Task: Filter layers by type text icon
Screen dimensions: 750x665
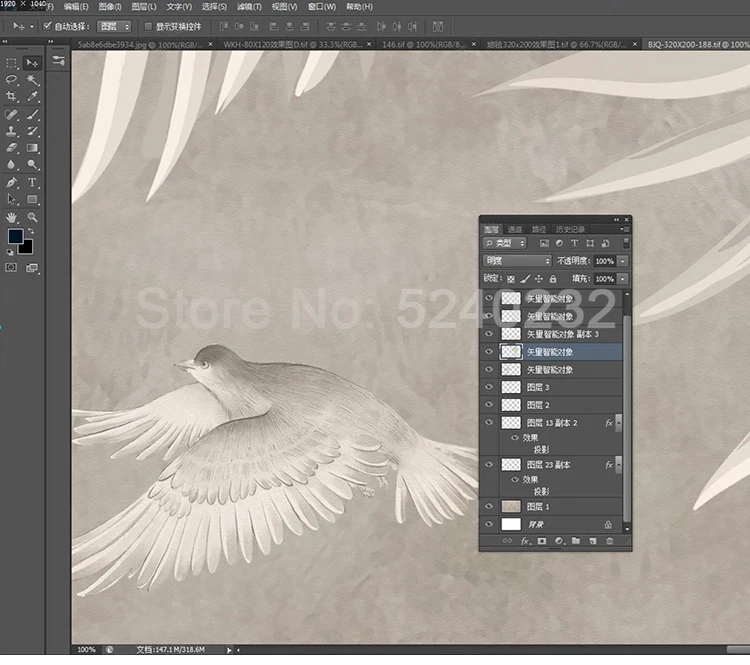Action: (x=574, y=243)
